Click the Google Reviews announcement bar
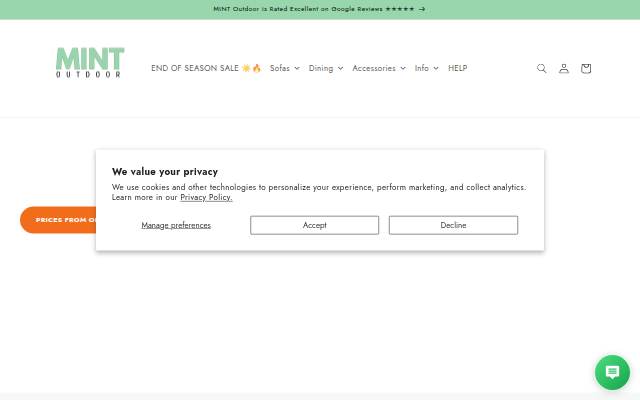Image resolution: width=640 pixels, height=400 pixels. (x=319, y=9)
